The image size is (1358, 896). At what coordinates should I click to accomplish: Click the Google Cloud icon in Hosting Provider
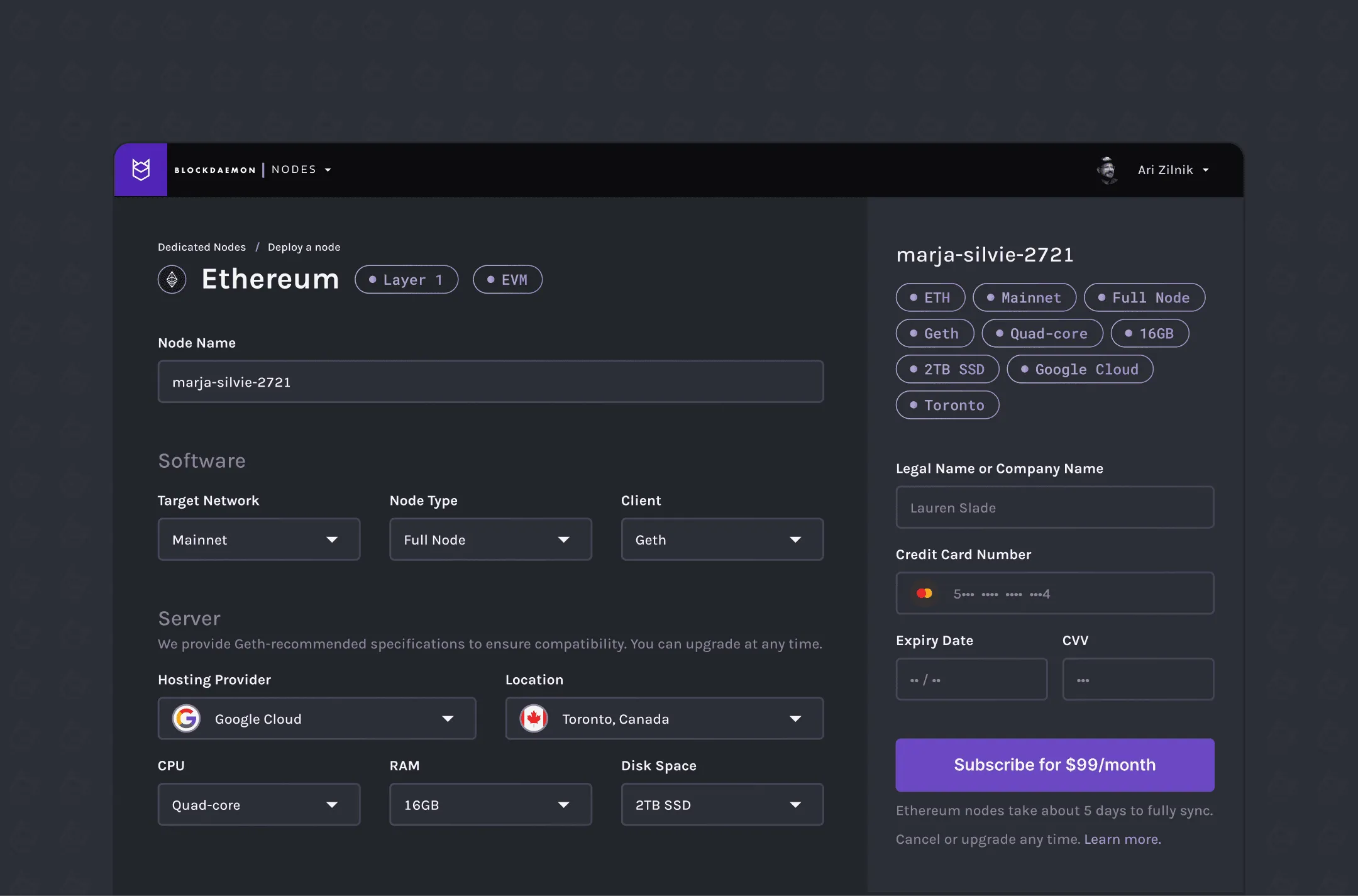point(187,719)
